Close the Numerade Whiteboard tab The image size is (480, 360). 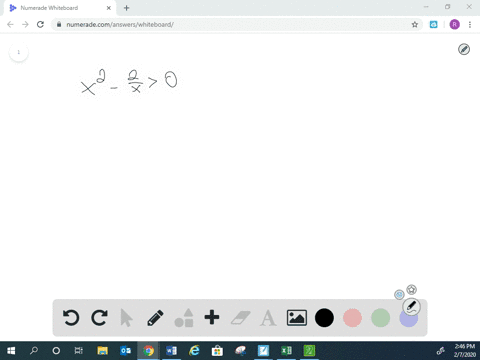(109, 8)
